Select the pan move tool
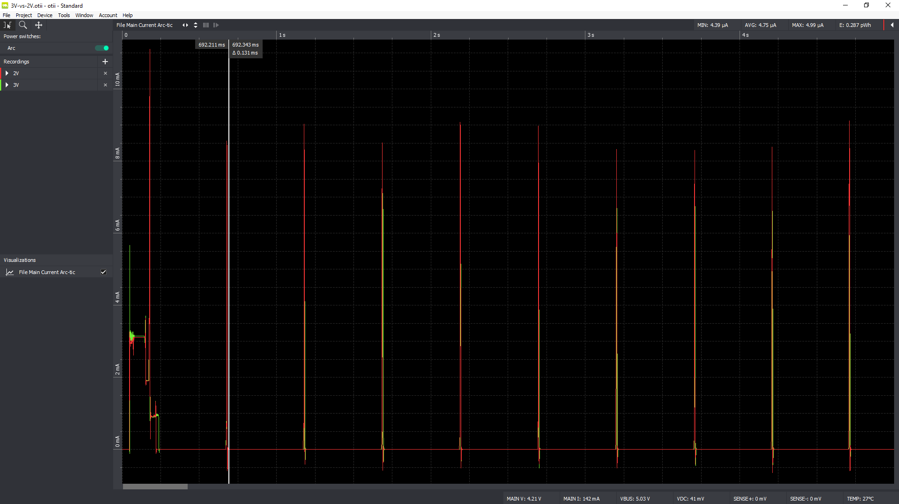This screenshot has height=504, width=899. click(x=39, y=25)
